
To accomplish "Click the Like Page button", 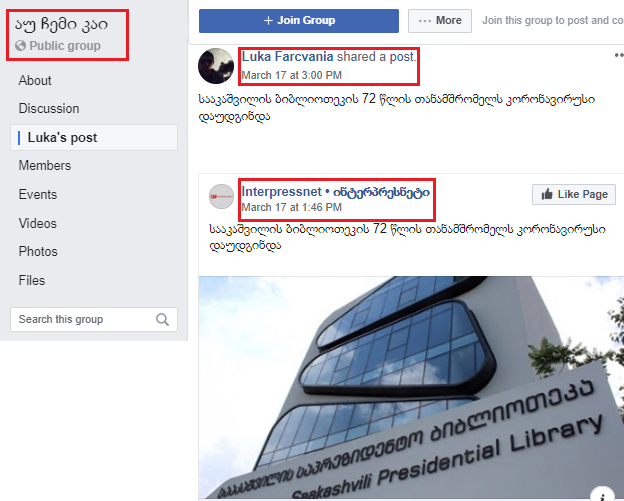I will click(574, 194).
